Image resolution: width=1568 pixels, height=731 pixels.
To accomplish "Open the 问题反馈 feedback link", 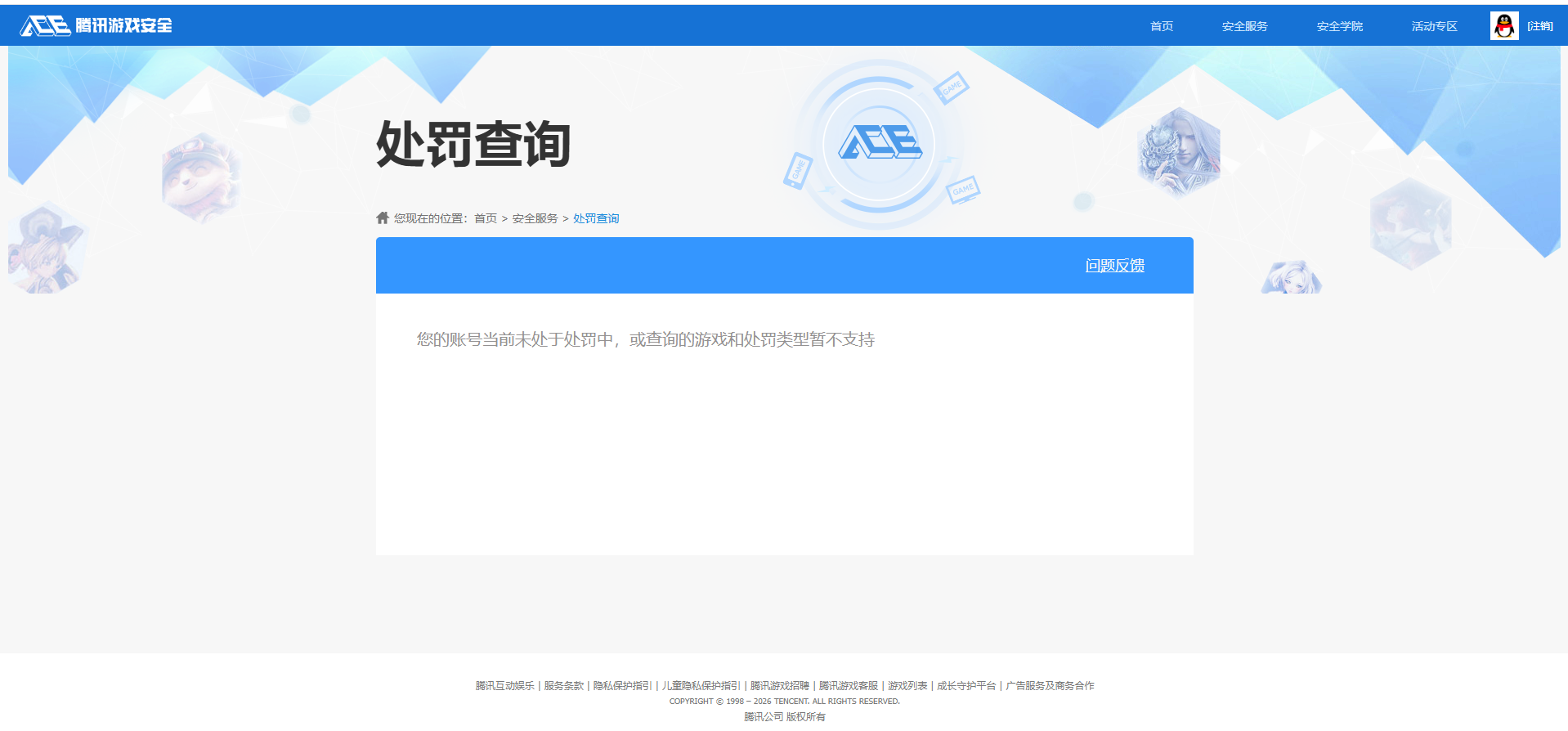I will click(1115, 266).
